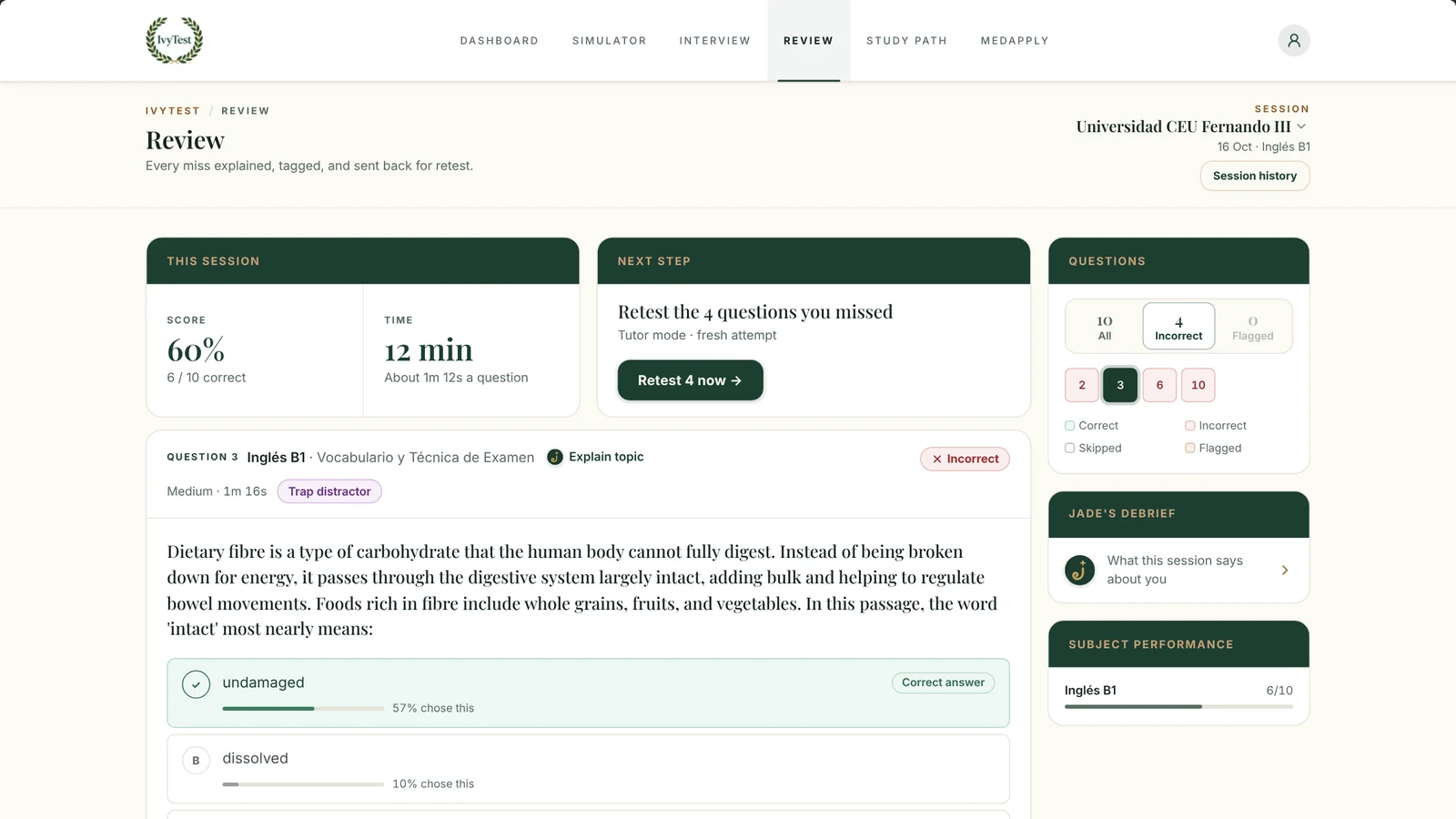
Task: Click the Incorrect legend checkbox
Action: [x=1190, y=426]
